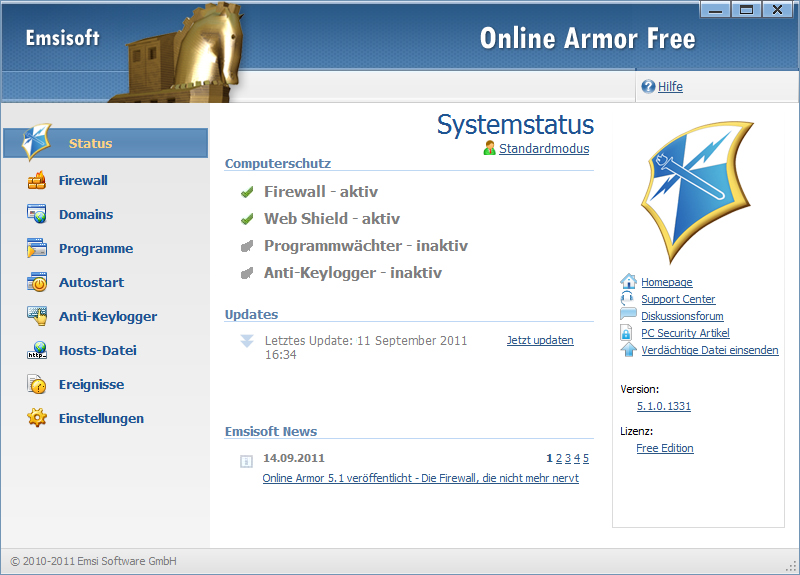Go to the Programme section
The image size is (800, 575).
coord(96,248)
